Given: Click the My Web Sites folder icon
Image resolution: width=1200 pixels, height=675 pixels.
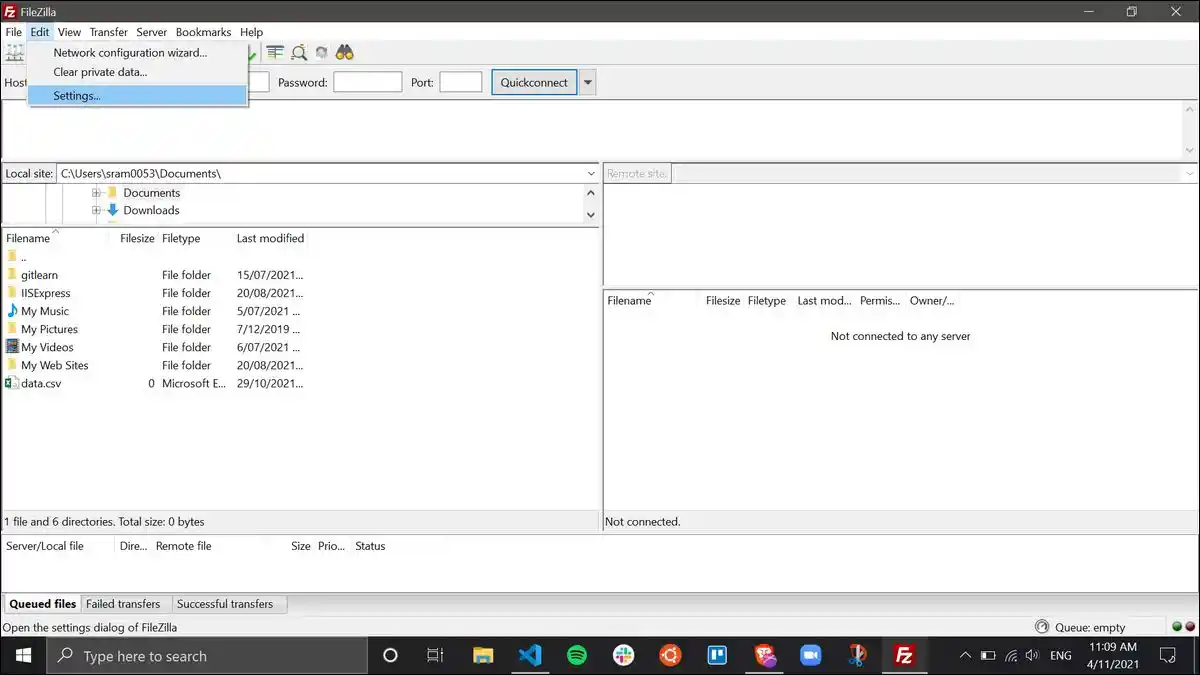Looking at the screenshot, I should pyautogui.click(x=12, y=365).
